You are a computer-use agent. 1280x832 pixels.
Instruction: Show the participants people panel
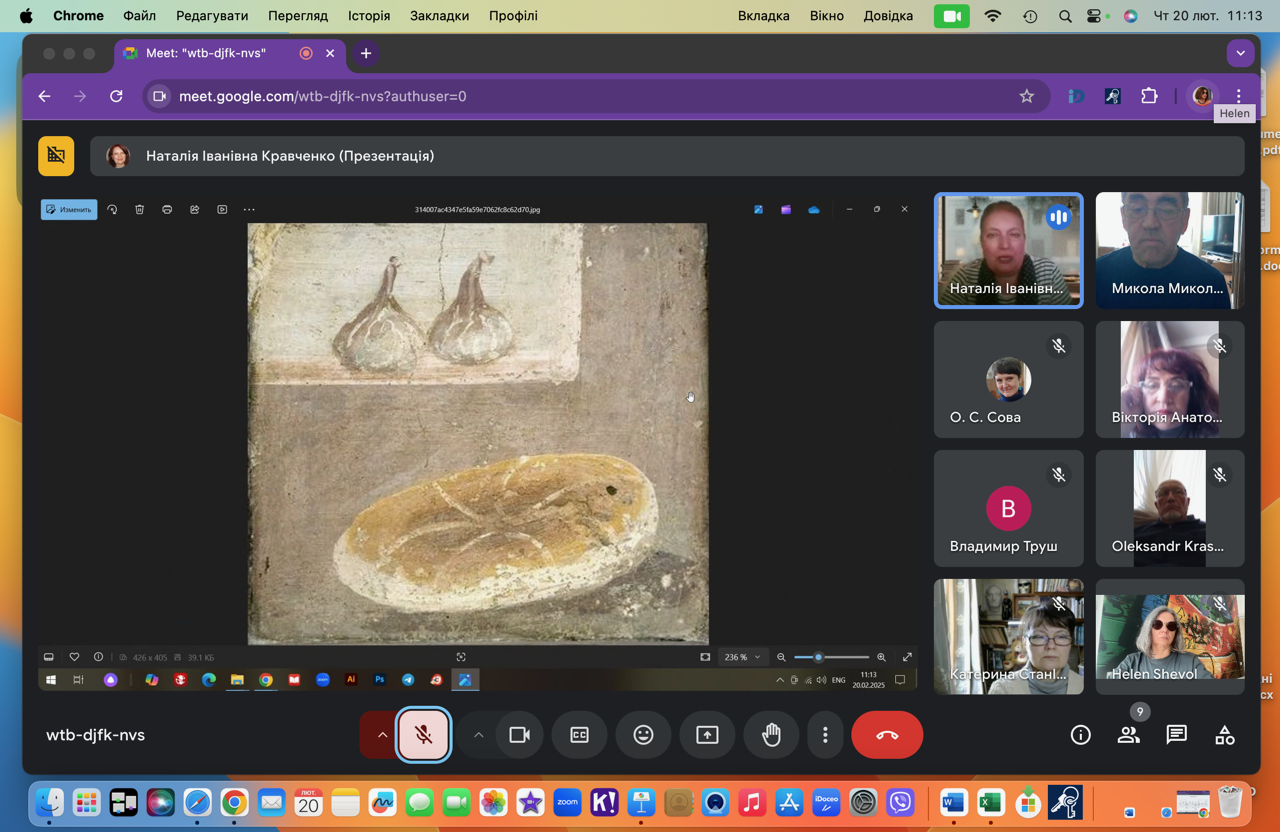click(x=1128, y=735)
